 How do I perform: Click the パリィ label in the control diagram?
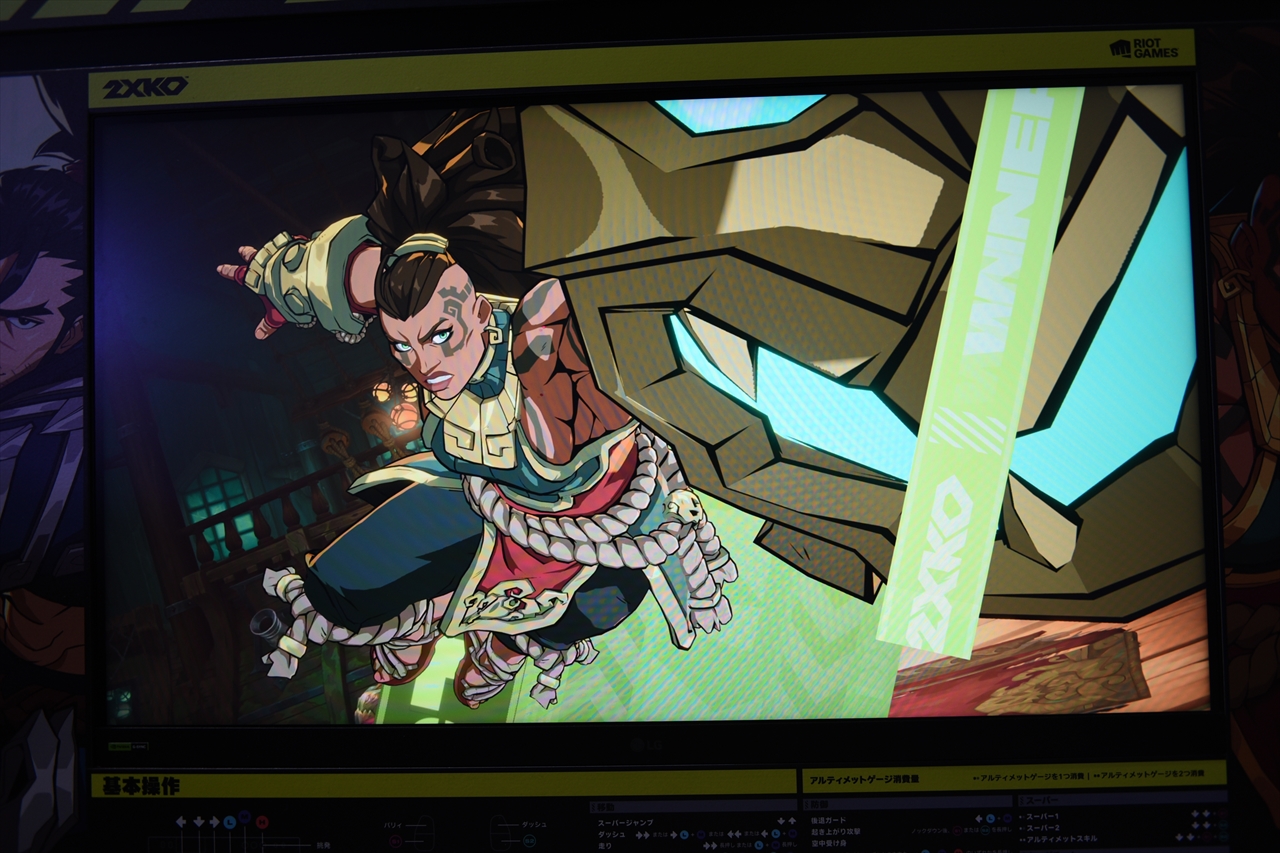coord(394,826)
